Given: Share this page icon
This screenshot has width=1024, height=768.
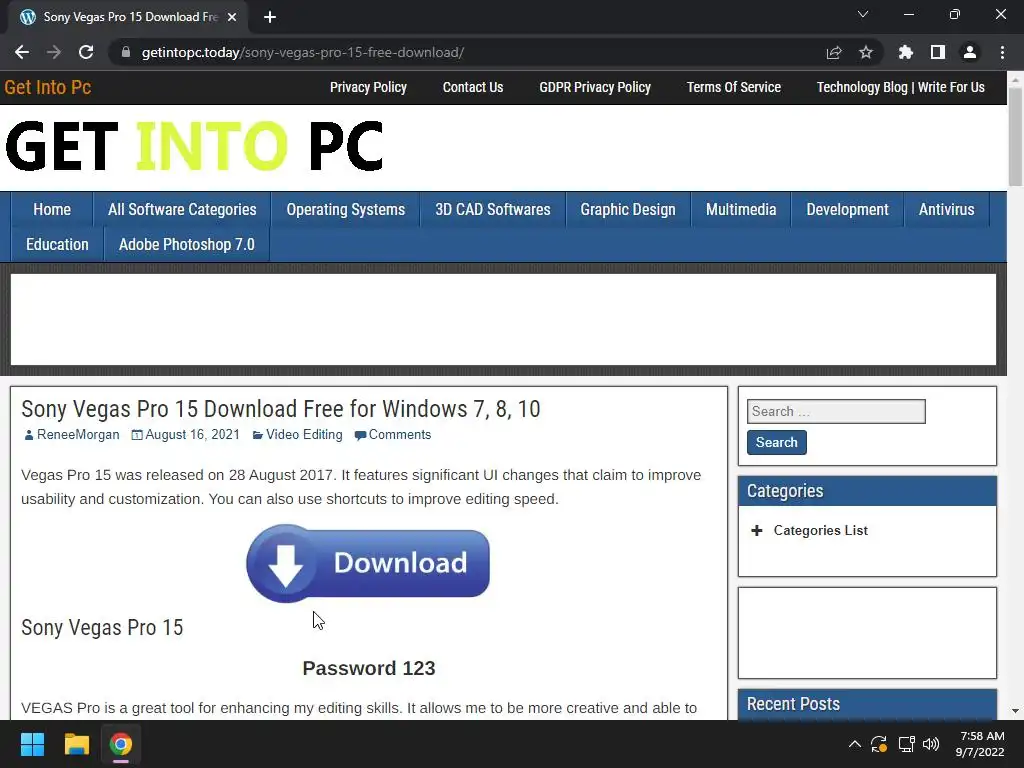Looking at the screenshot, I should point(834,52).
